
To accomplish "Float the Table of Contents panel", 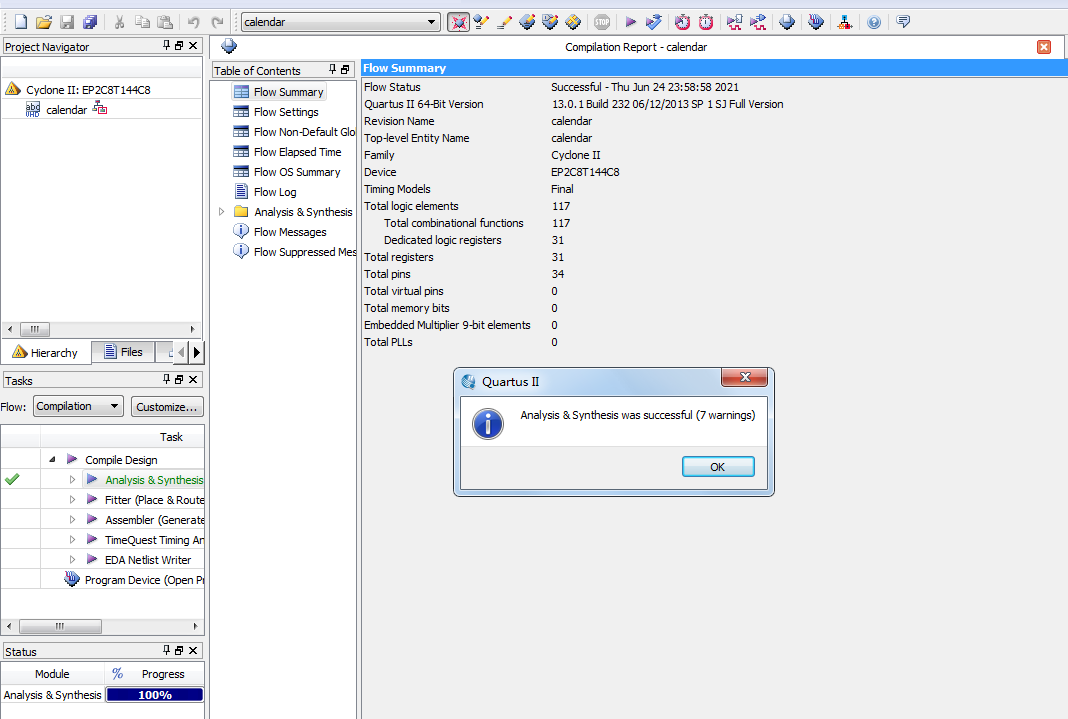I will (345, 69).
